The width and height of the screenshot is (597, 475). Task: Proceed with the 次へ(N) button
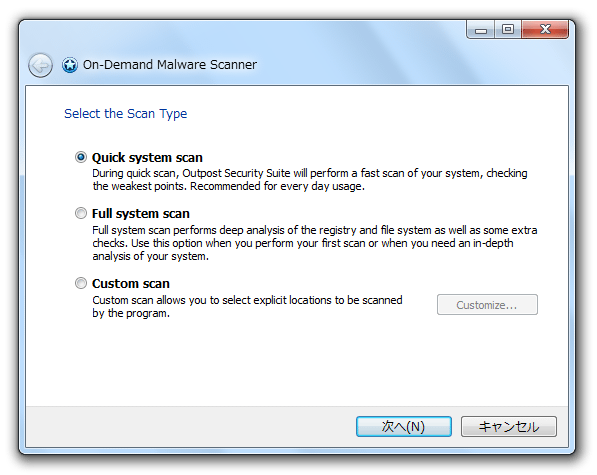[x=404, y=426]
